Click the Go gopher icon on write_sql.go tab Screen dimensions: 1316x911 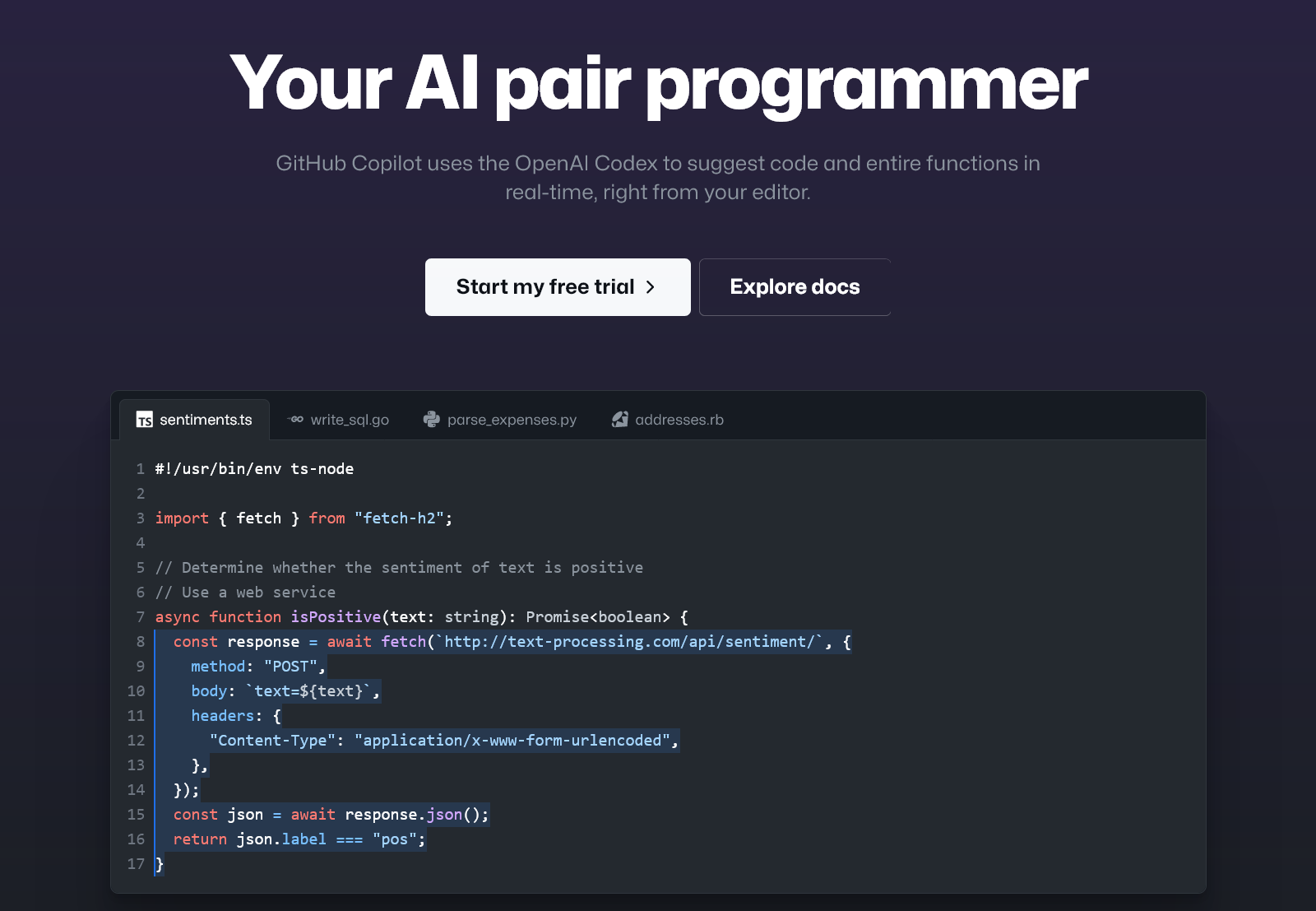click(296, 420)
